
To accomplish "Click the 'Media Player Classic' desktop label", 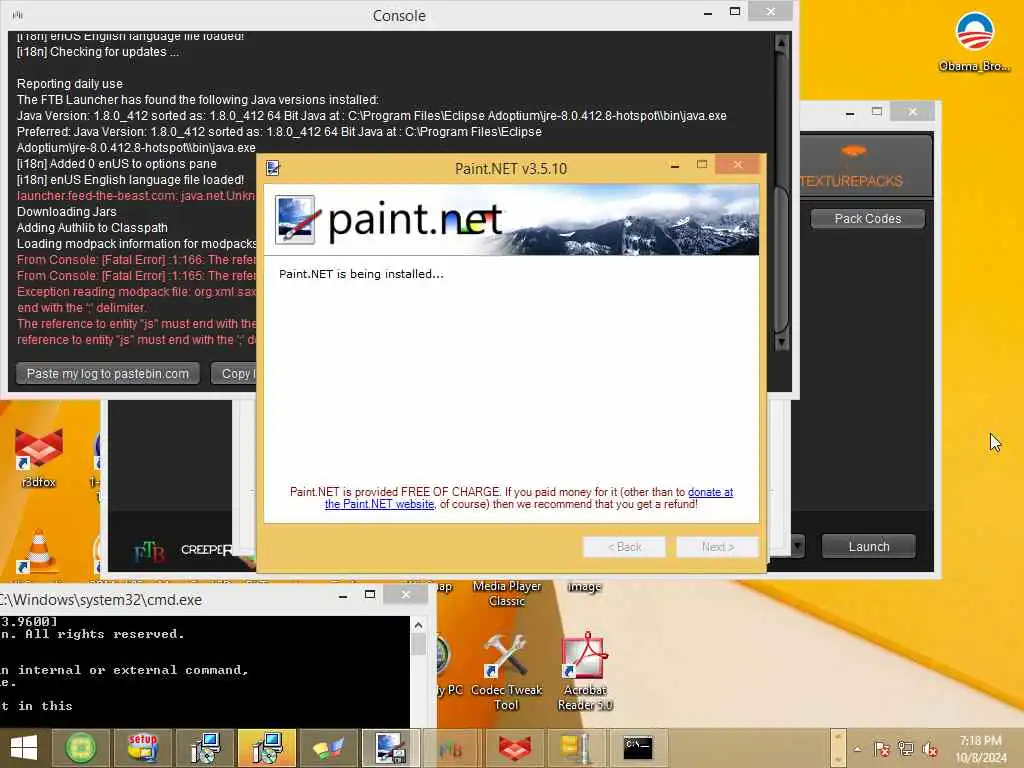I will point(507,594).
